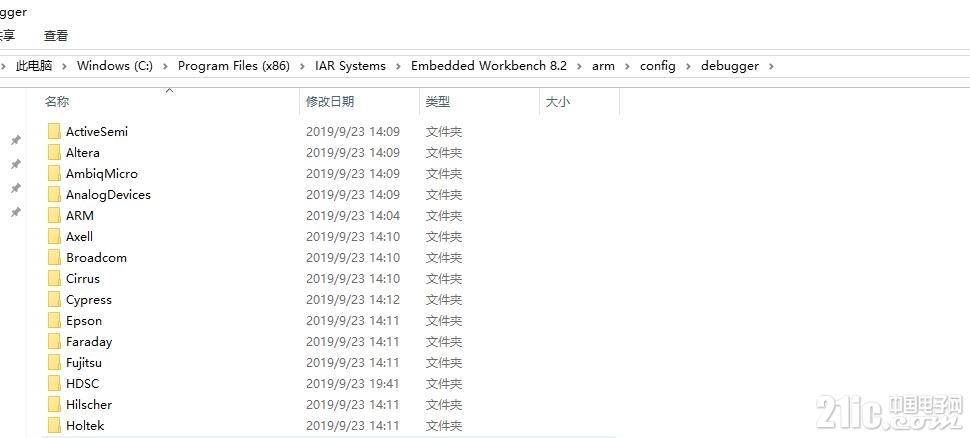
Task: Sort by the 名称 column header
Action: tap(57, 101)
